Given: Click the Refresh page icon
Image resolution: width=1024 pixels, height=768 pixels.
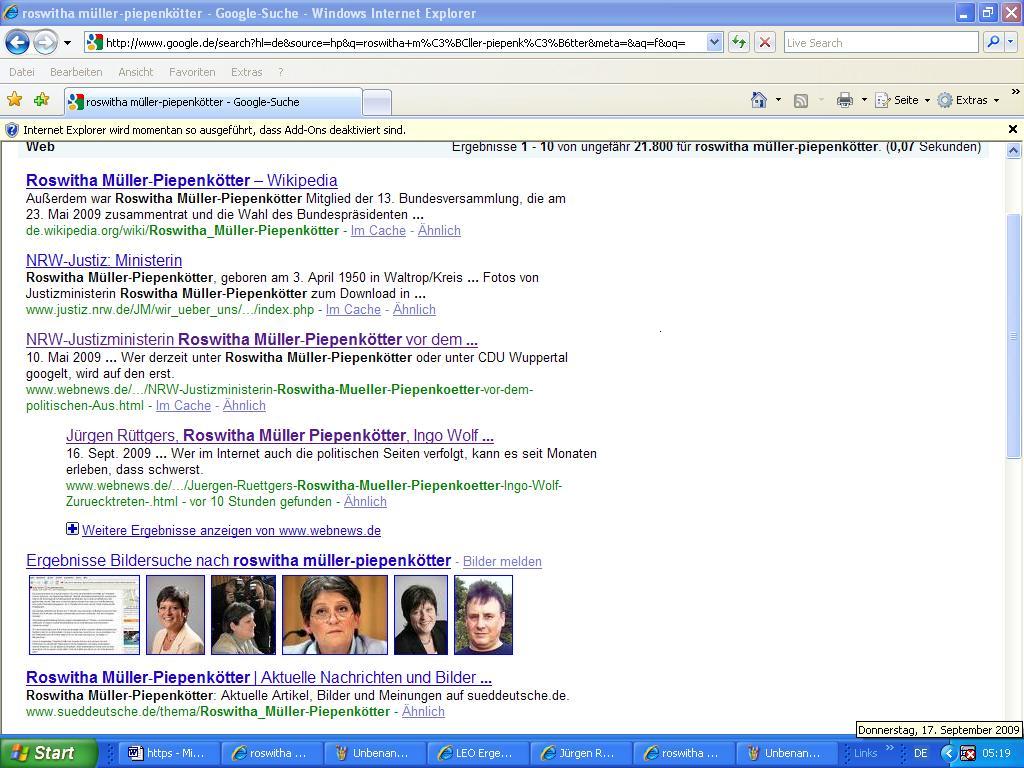Looking at the screenshot, I should (x=739, y=43).
